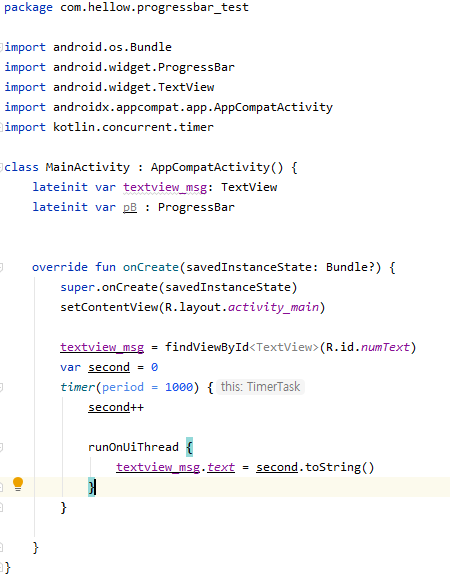450x588 pixels.
Task: Click the runOnUiThread call
Action: point(133,447)
